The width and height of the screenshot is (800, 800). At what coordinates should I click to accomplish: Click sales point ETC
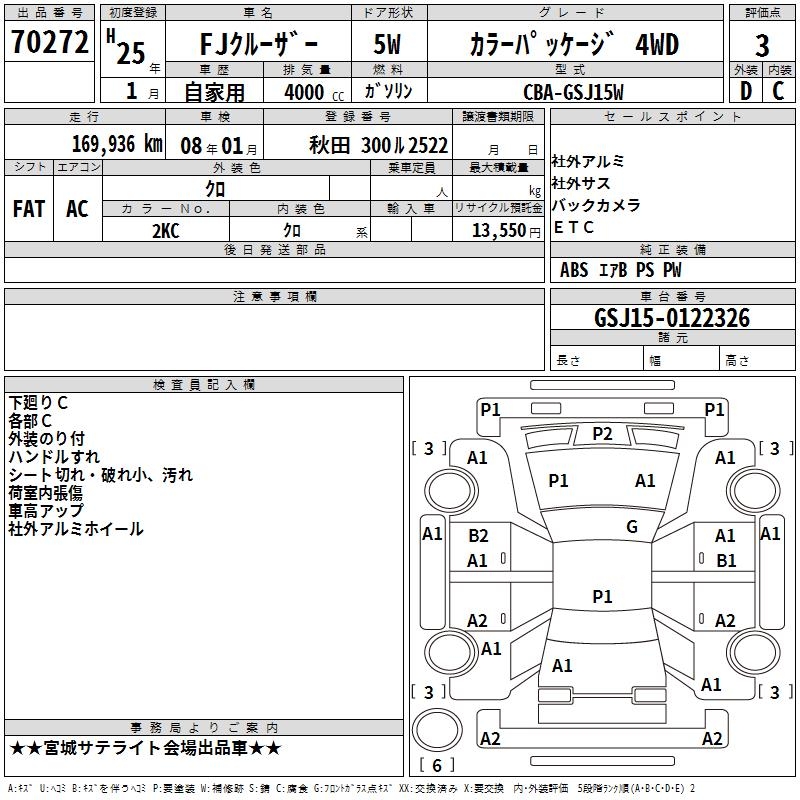[573, 227]
